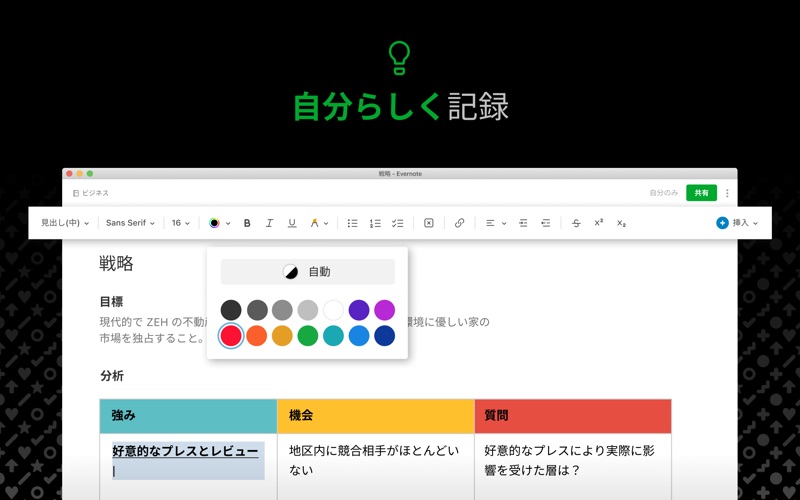
Task: Insert a bulleted list
Action: [x=353, y=223]
